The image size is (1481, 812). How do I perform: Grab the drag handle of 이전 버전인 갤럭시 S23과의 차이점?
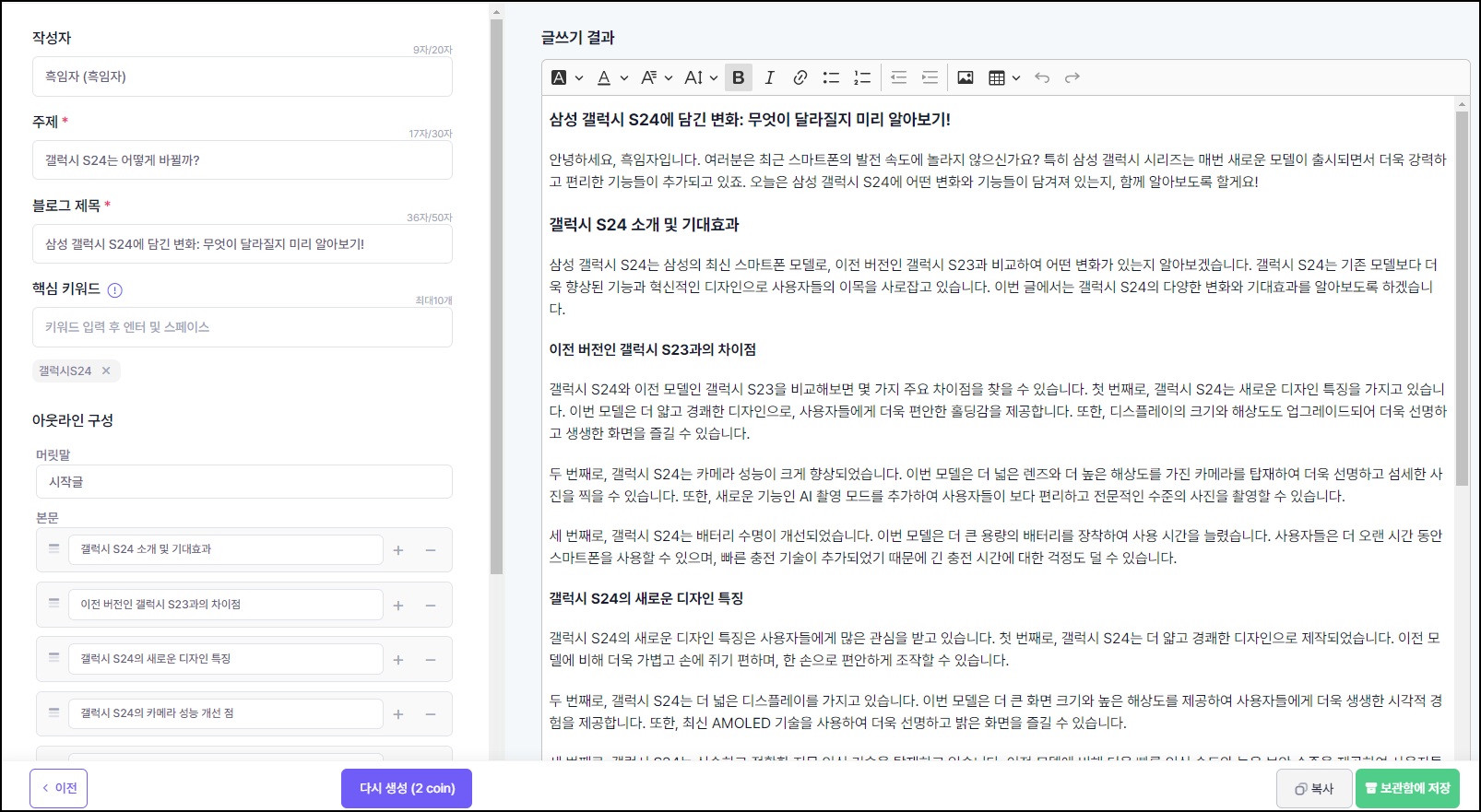[x=53, y=604]
